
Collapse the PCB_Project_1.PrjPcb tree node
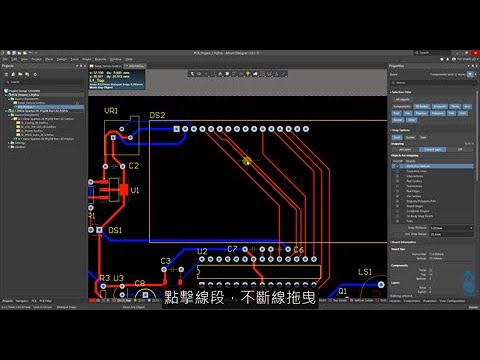[6, 95]
